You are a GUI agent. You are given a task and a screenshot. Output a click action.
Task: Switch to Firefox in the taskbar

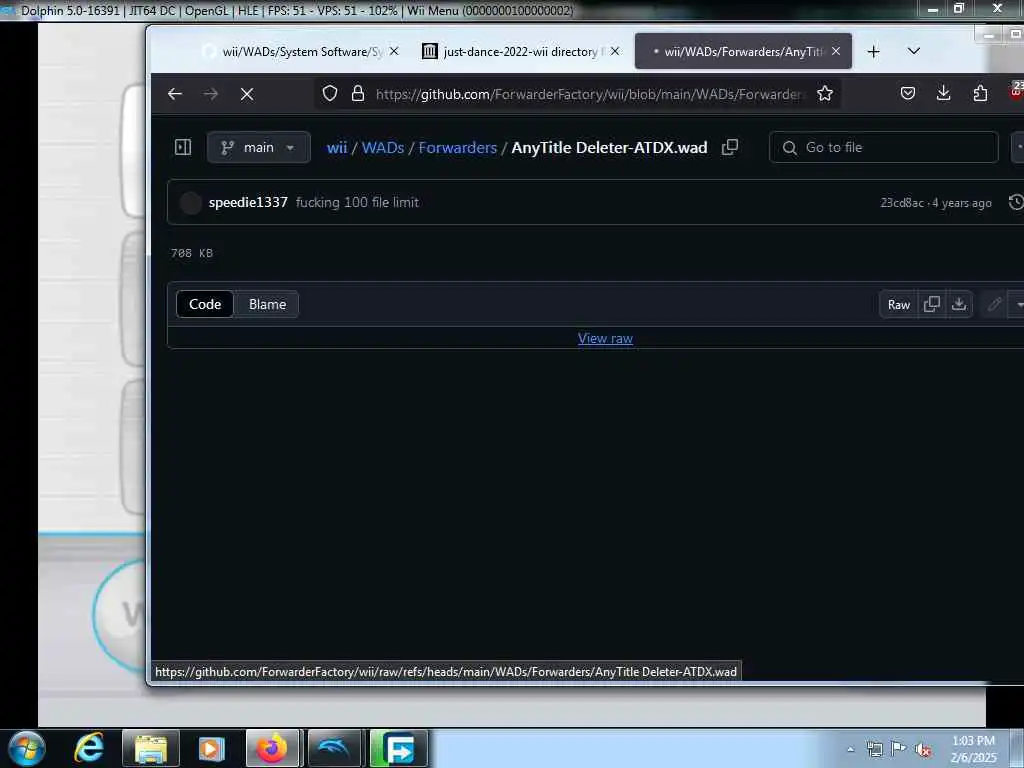(272, 748)
